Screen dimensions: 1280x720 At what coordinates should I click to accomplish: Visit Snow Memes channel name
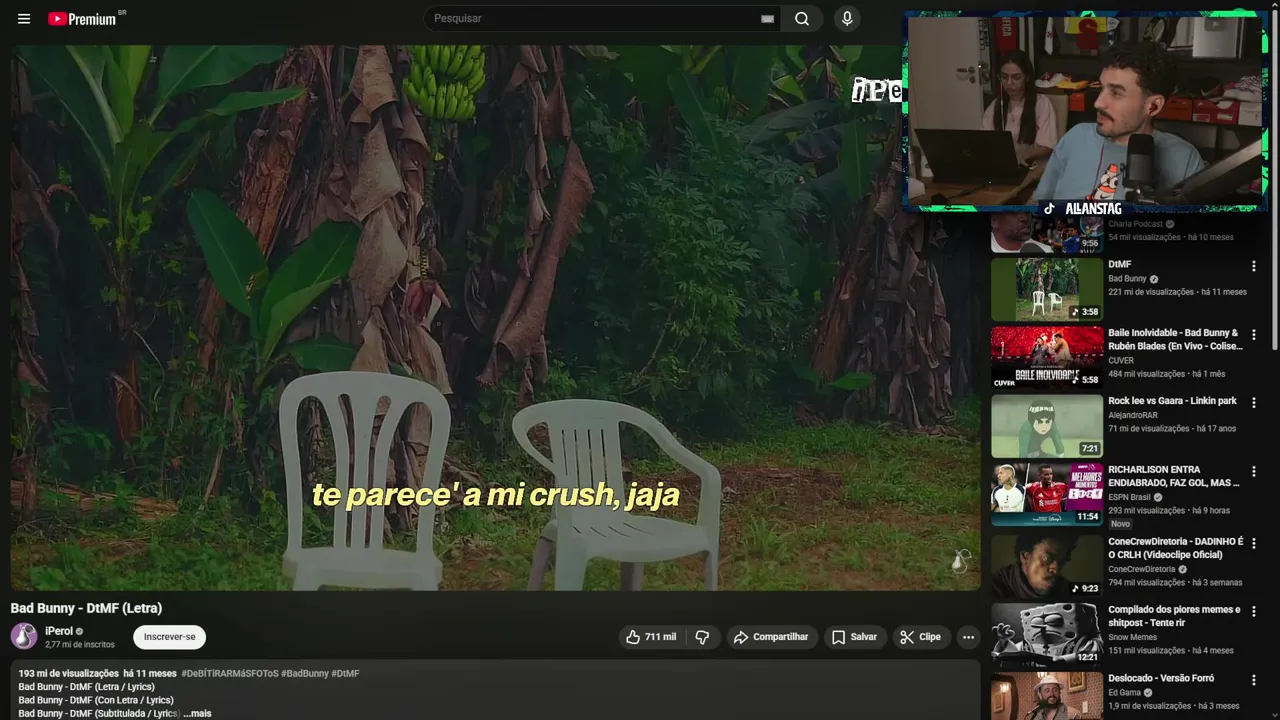tap(1132, 637)
